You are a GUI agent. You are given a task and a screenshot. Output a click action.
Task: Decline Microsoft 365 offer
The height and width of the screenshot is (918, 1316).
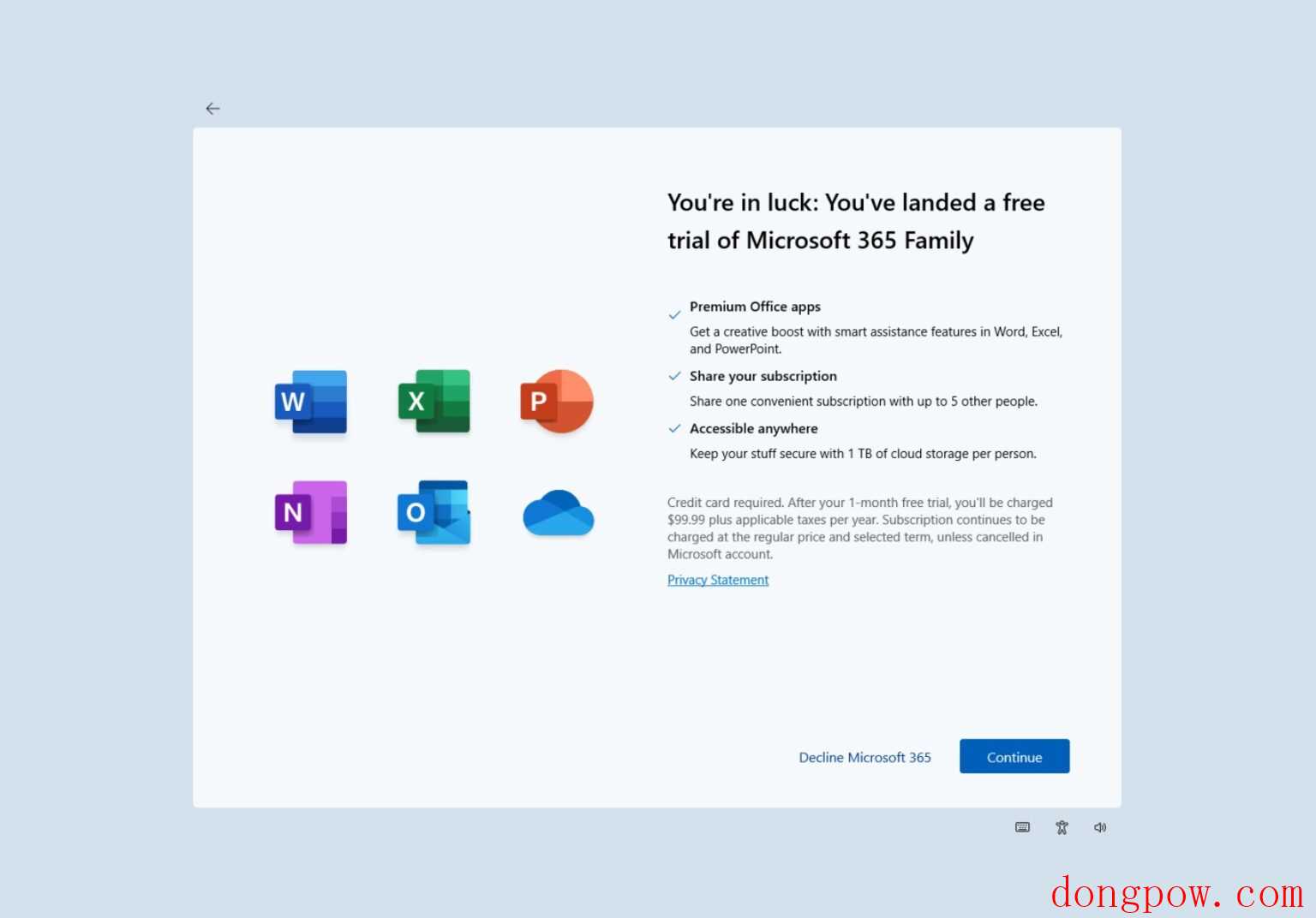click(864, 757)
